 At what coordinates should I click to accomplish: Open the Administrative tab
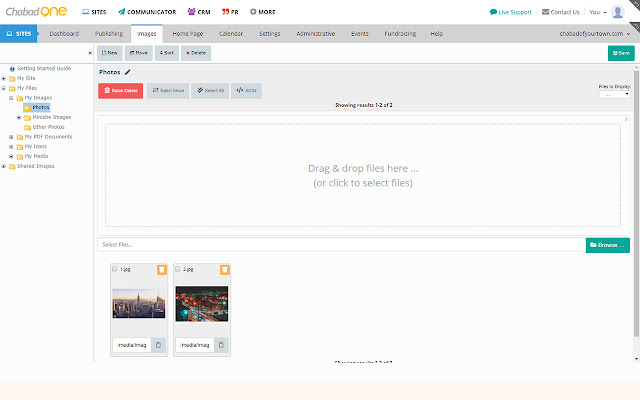(x=316, y=34)
